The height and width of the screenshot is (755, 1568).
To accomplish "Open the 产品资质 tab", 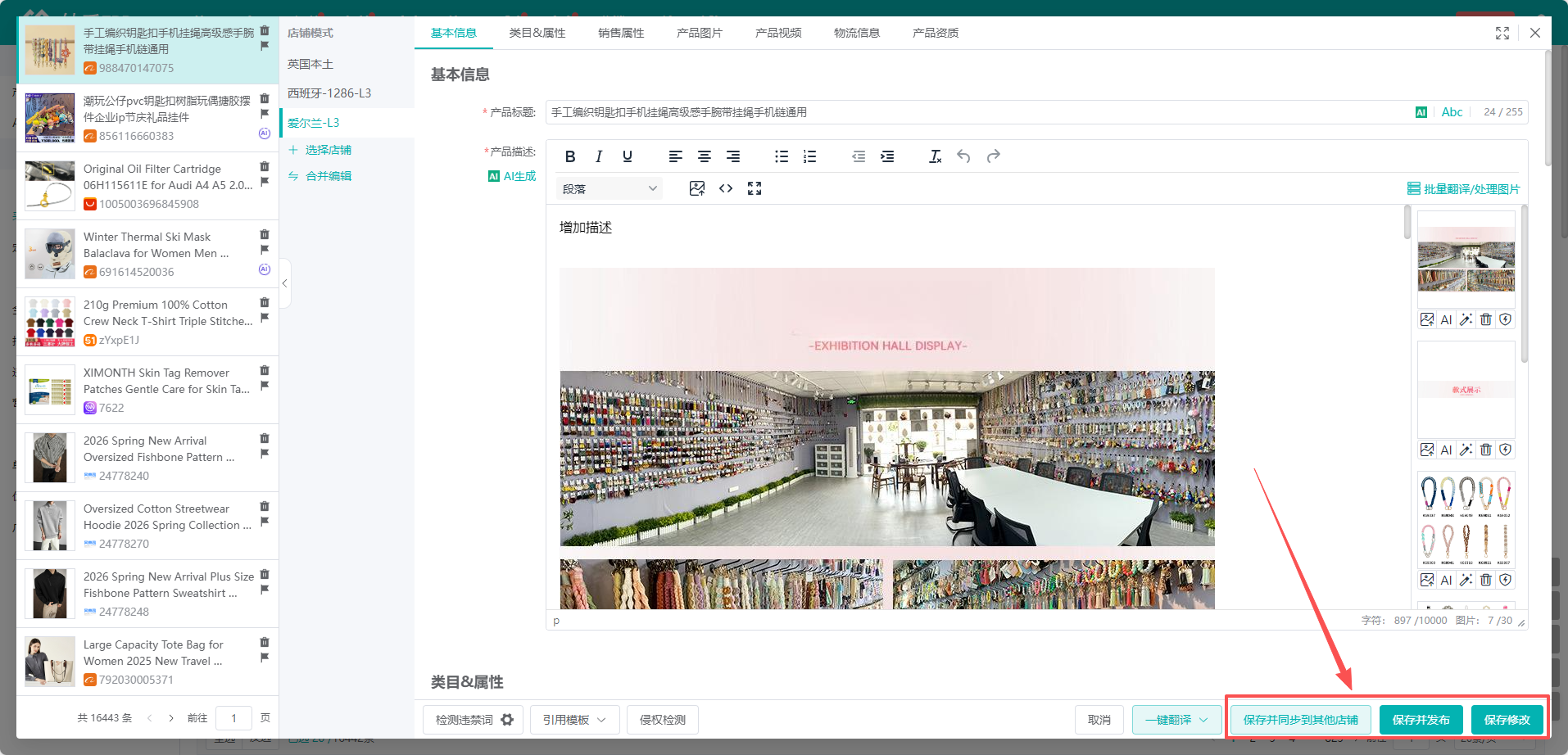I will [936, 33].
